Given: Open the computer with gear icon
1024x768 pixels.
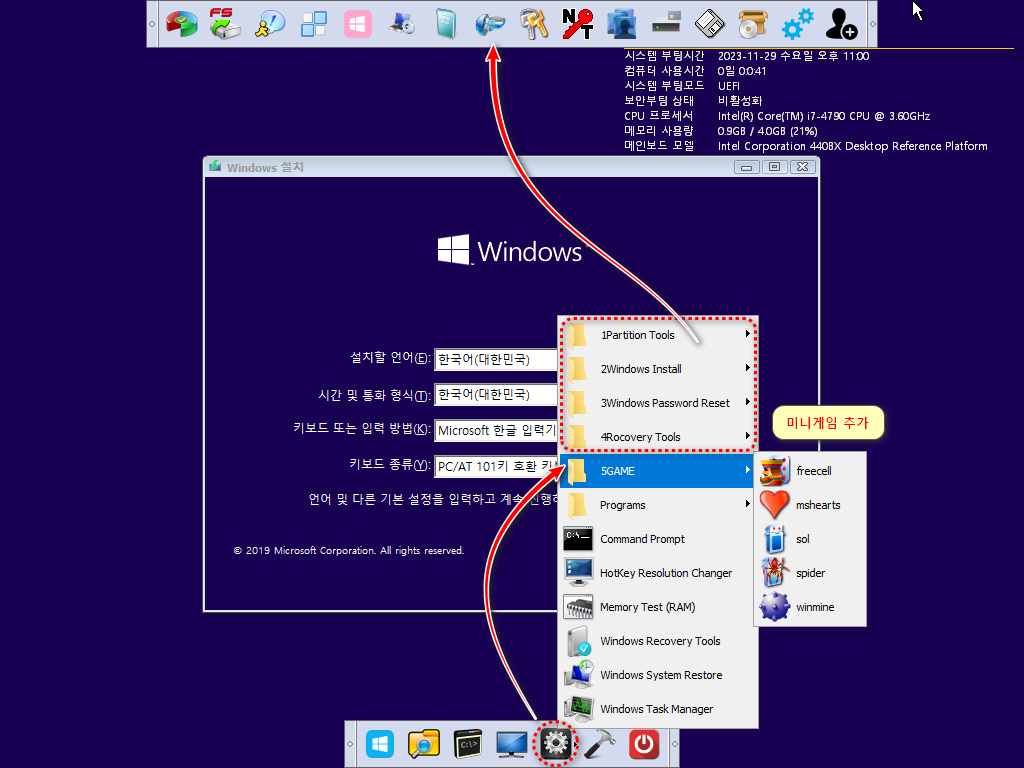Looking at the screenshot, I should 402,24.
